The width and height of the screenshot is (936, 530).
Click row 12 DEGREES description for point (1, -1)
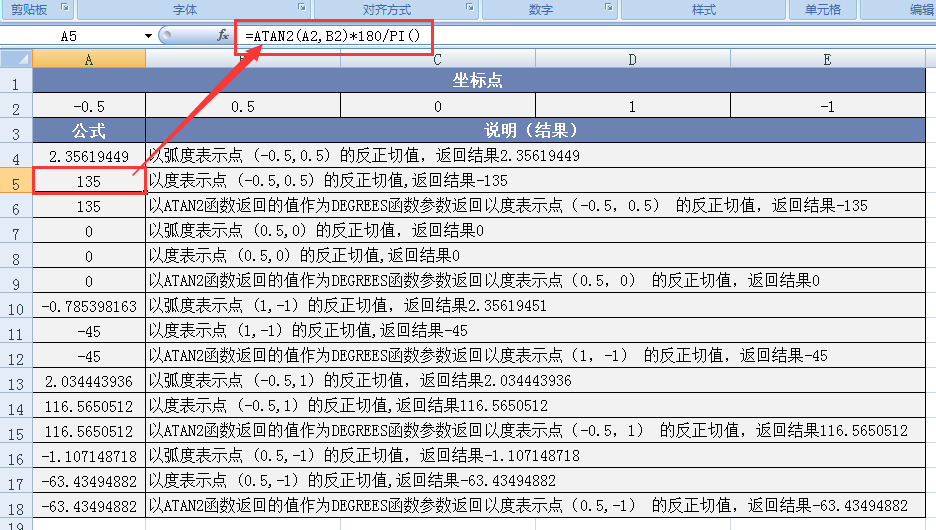[x=535, y=357]
